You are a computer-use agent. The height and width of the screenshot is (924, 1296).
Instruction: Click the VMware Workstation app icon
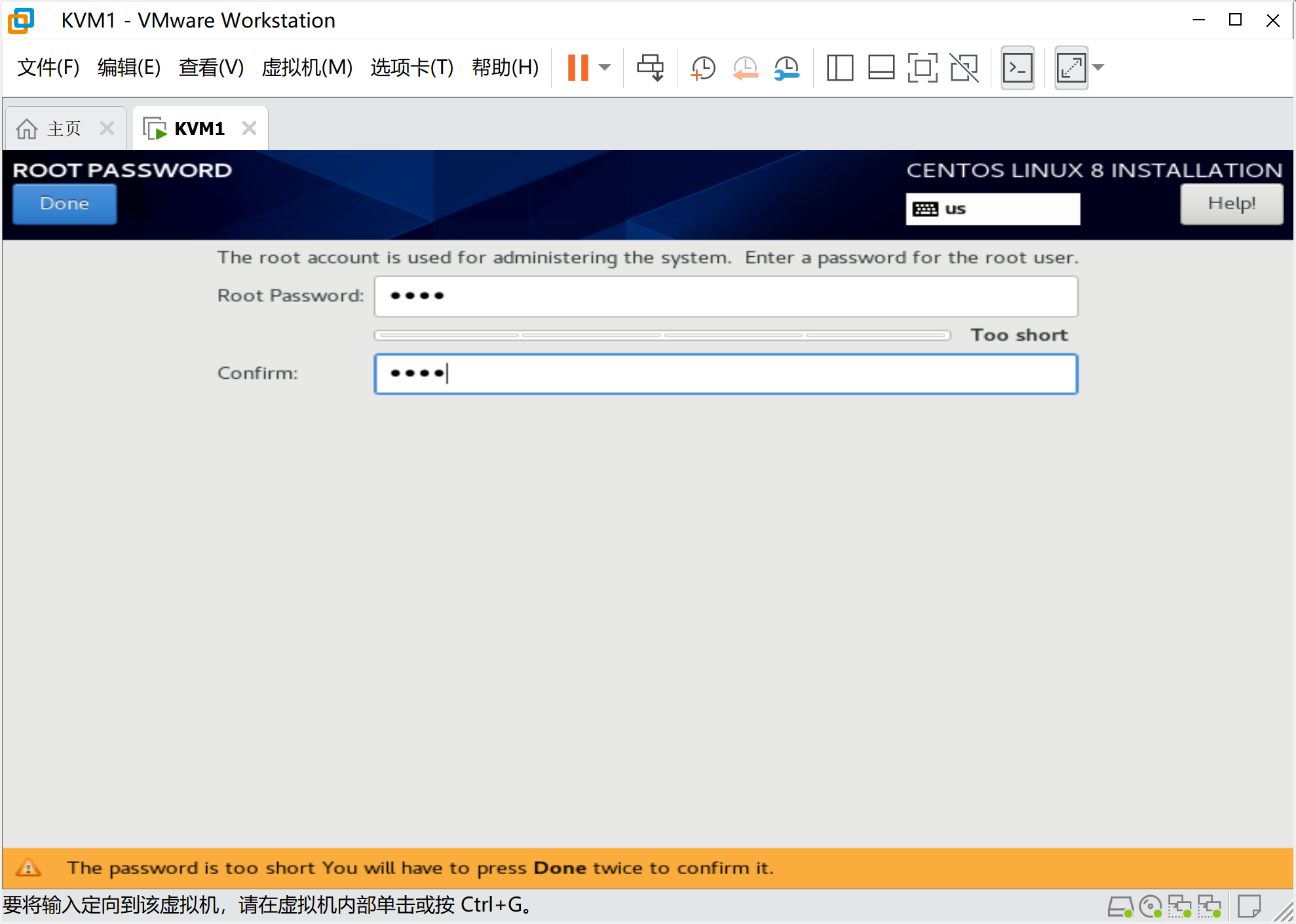click(22, 20)
